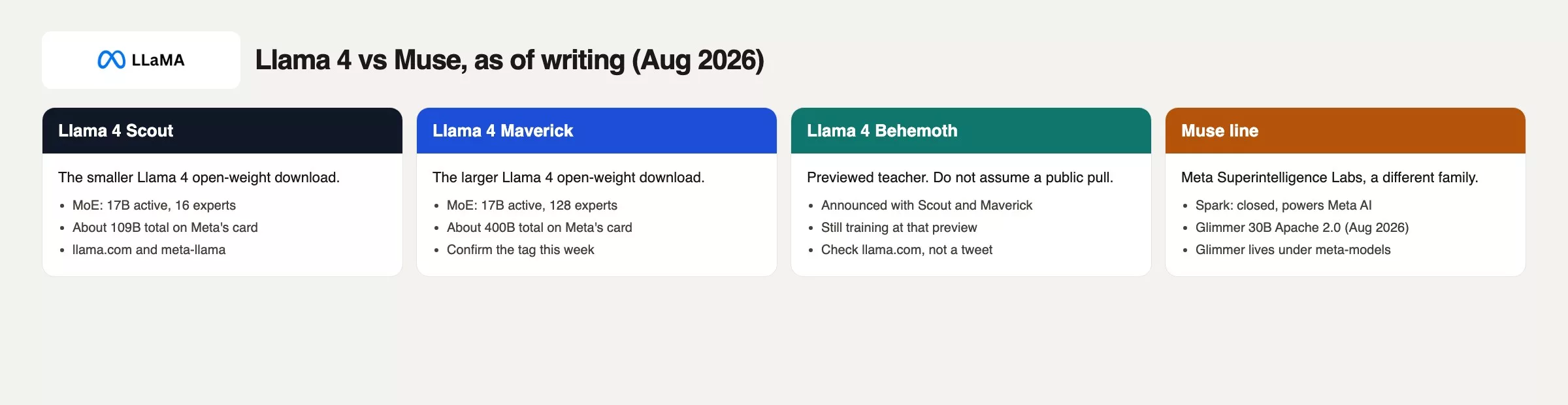Select 'MoE: 17B active, 16 experts' line
This screenshot has width=1568, height=405.
pyautogui.click(x=154, y=205)
